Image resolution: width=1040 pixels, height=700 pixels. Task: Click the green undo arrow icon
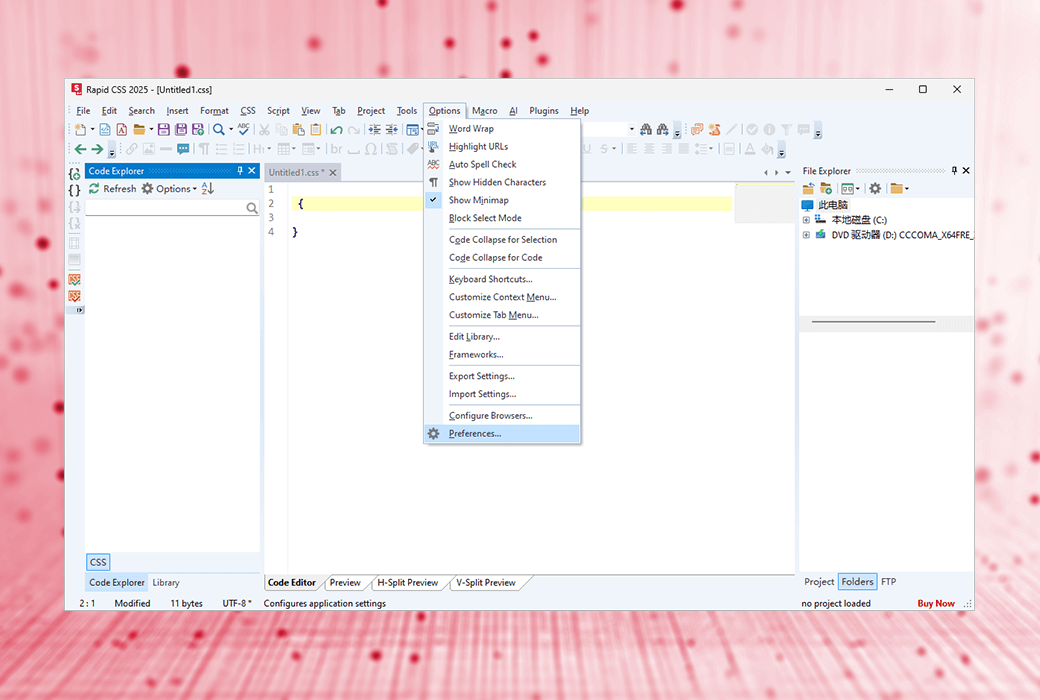pos(337,129)
